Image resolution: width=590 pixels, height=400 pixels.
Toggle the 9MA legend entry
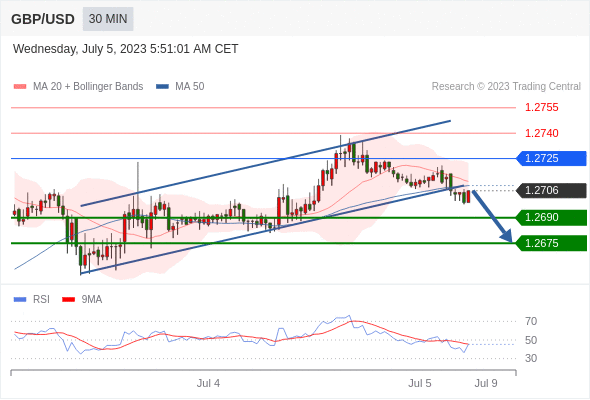(82, 300)
